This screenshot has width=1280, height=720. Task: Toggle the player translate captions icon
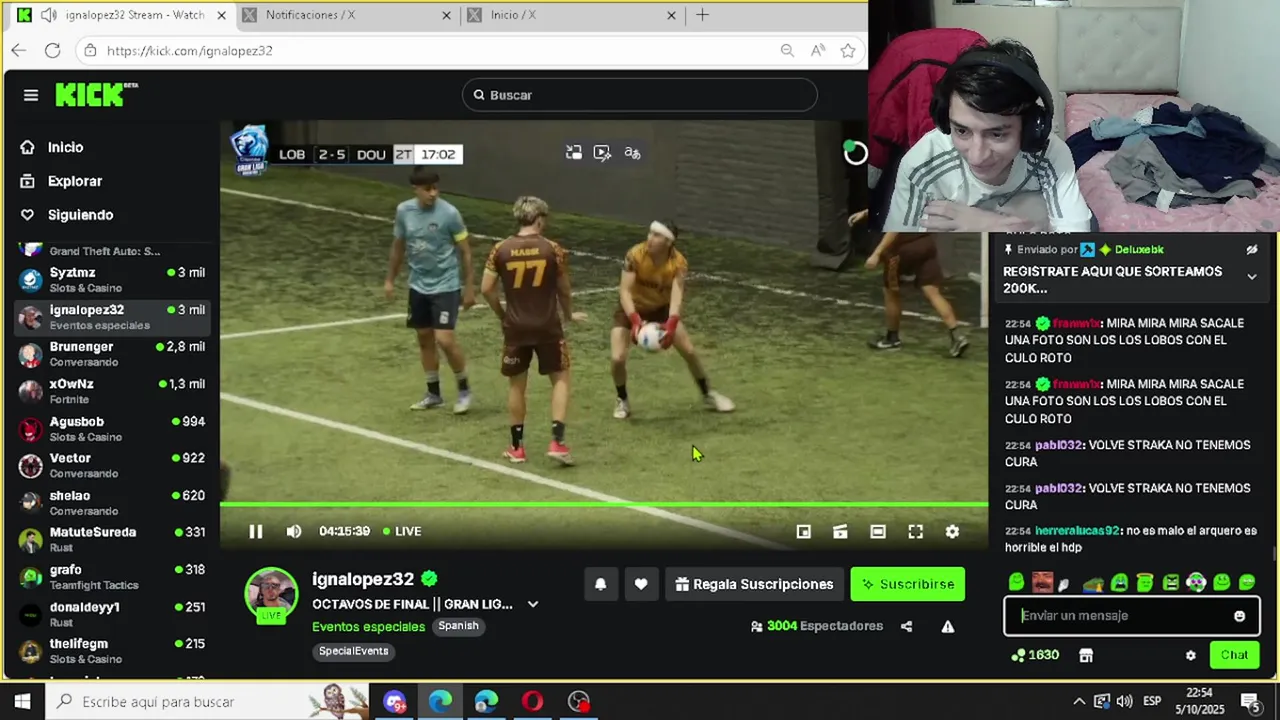coord(632,153)
